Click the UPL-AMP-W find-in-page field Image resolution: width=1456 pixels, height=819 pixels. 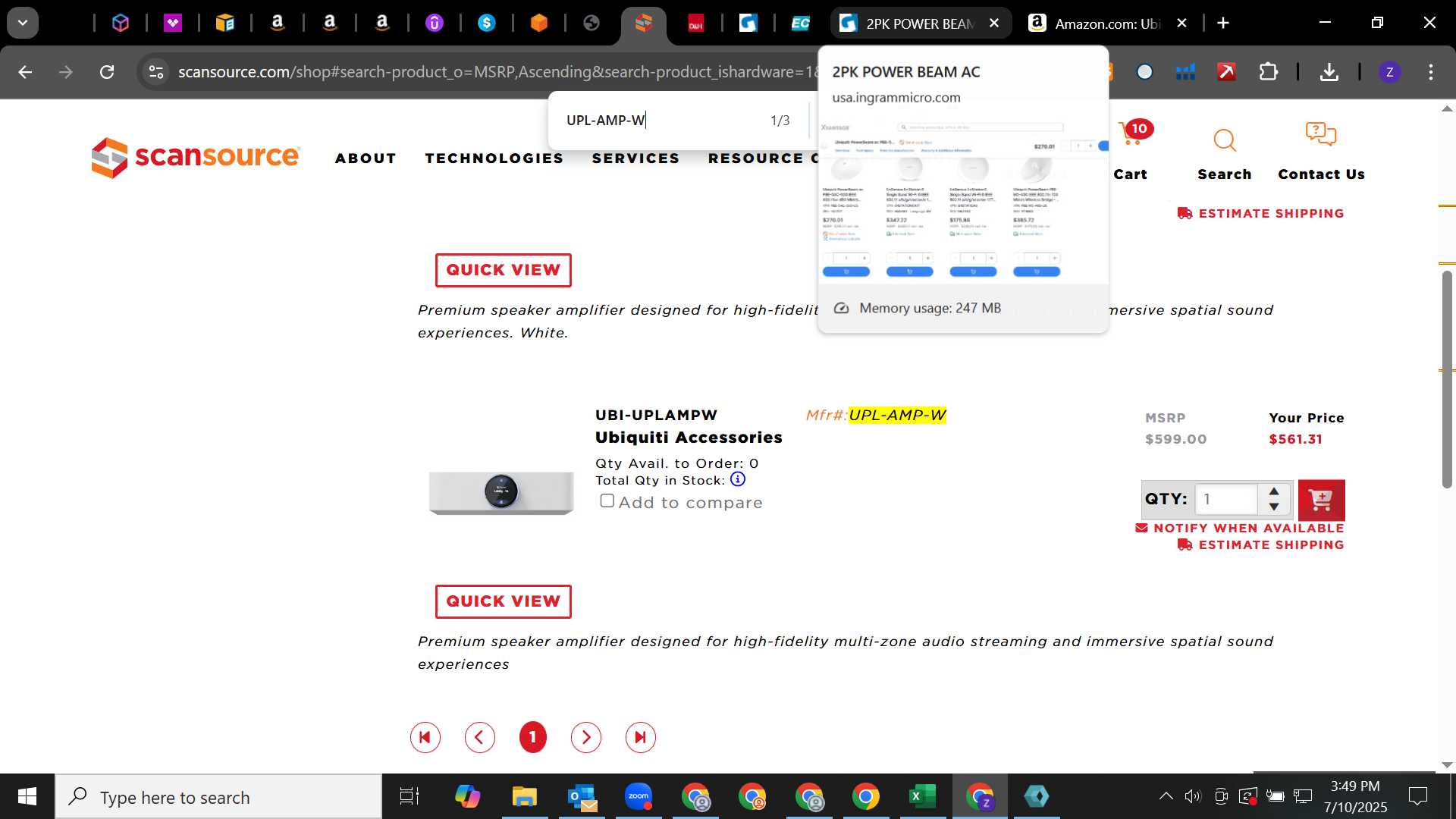[660, 121]
